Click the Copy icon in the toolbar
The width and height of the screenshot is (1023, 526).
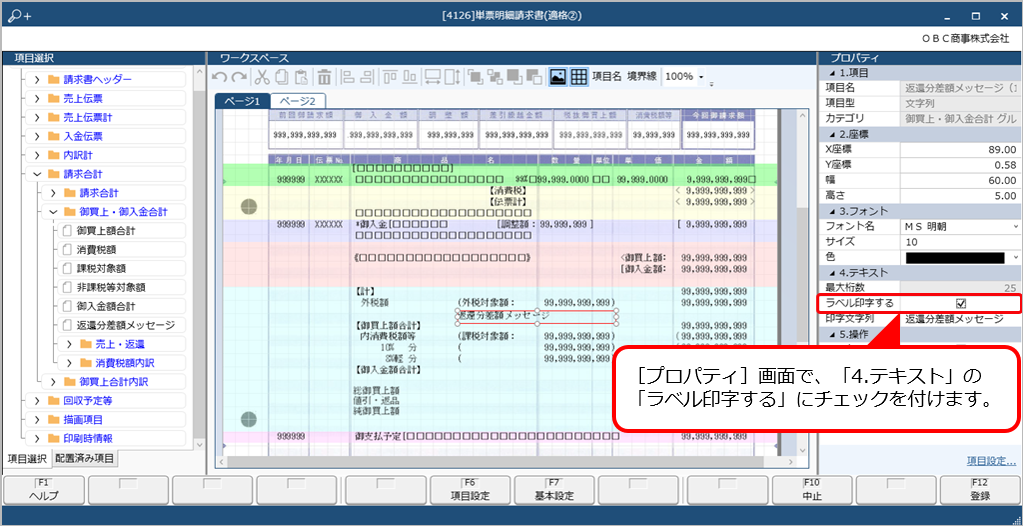[282, 77]
